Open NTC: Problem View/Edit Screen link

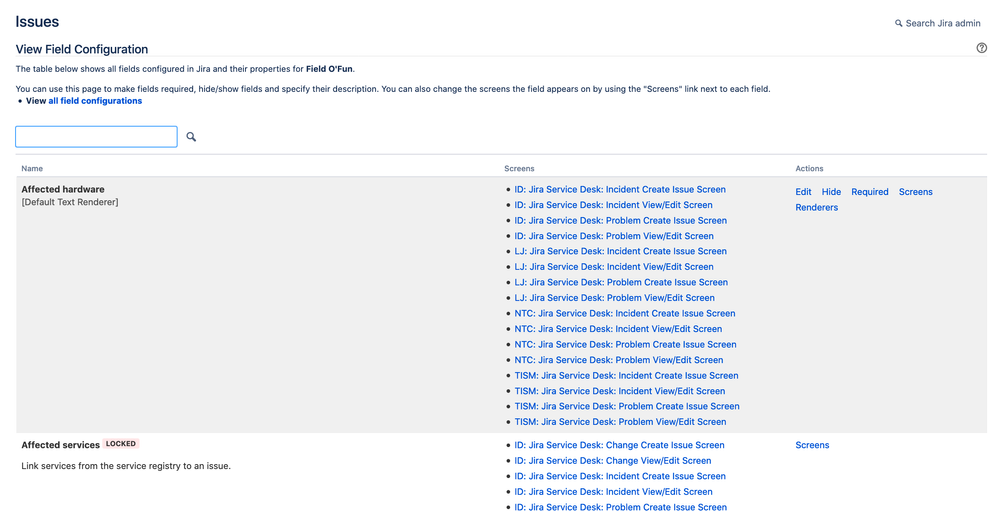pos(619,360)
